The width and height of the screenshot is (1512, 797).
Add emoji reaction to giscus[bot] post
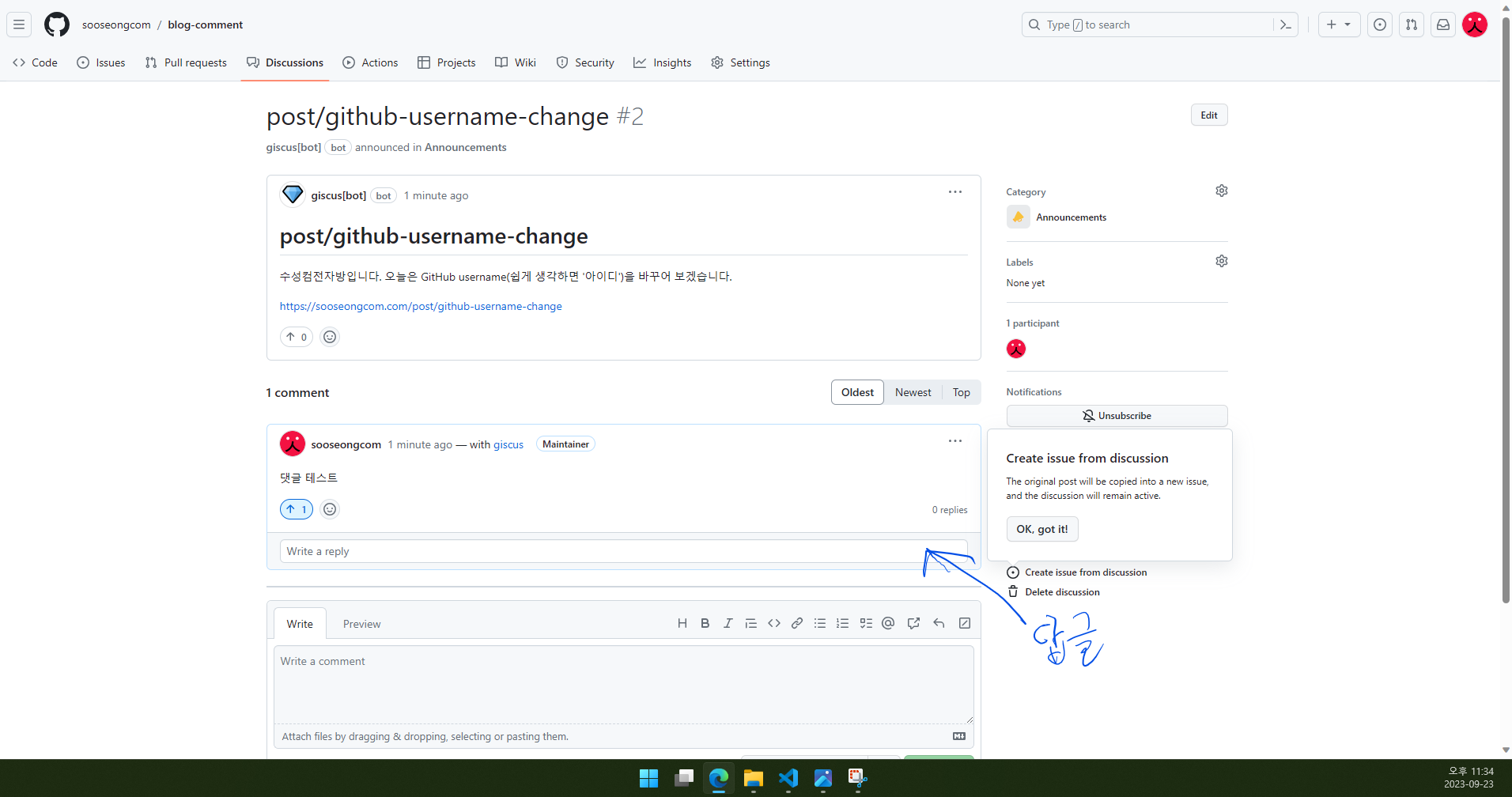[x=330, y=337]
